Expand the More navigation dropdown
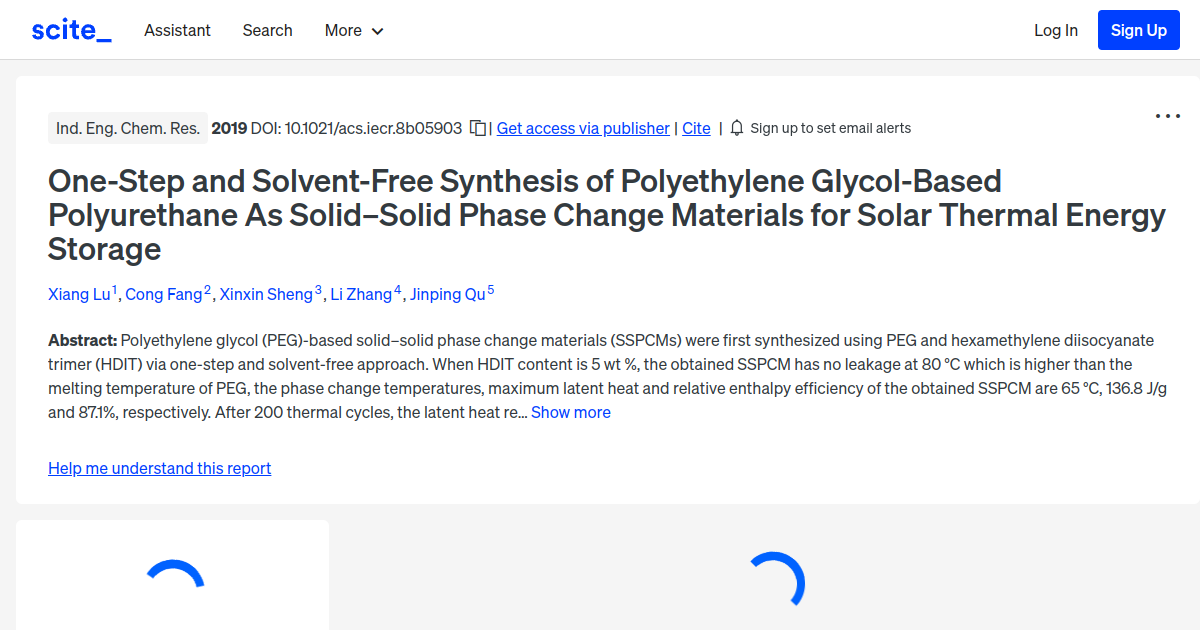The height and width of the screenshot is (630, 1200). point(353,30)
